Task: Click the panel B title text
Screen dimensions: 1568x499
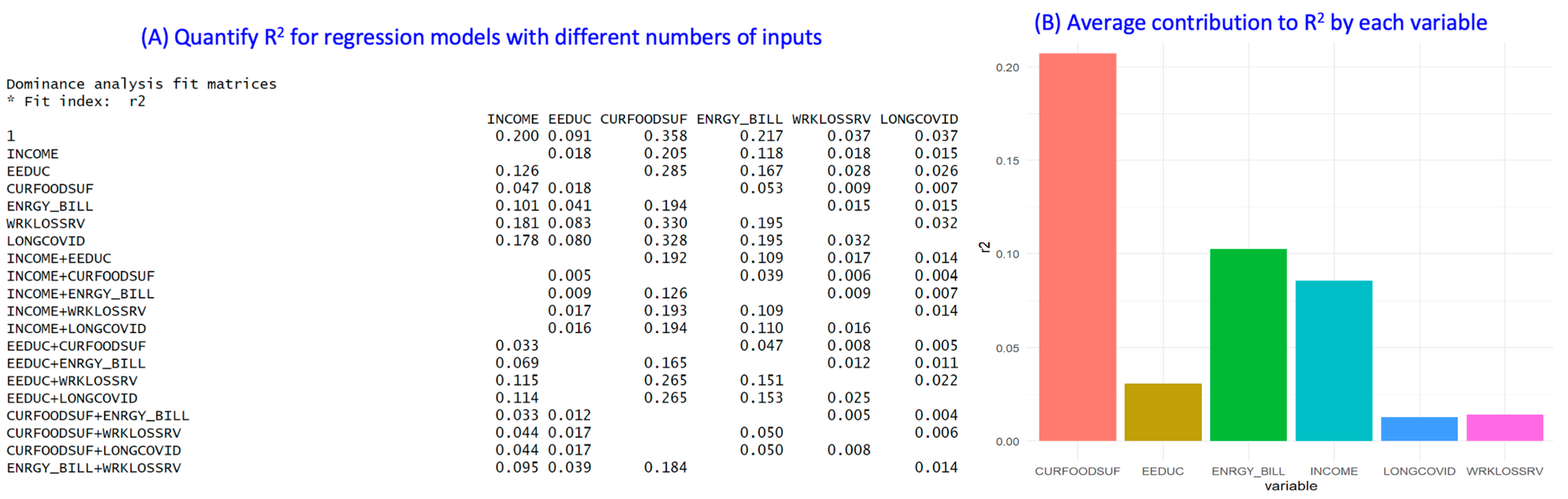Action: click(x=1260, y=22)
